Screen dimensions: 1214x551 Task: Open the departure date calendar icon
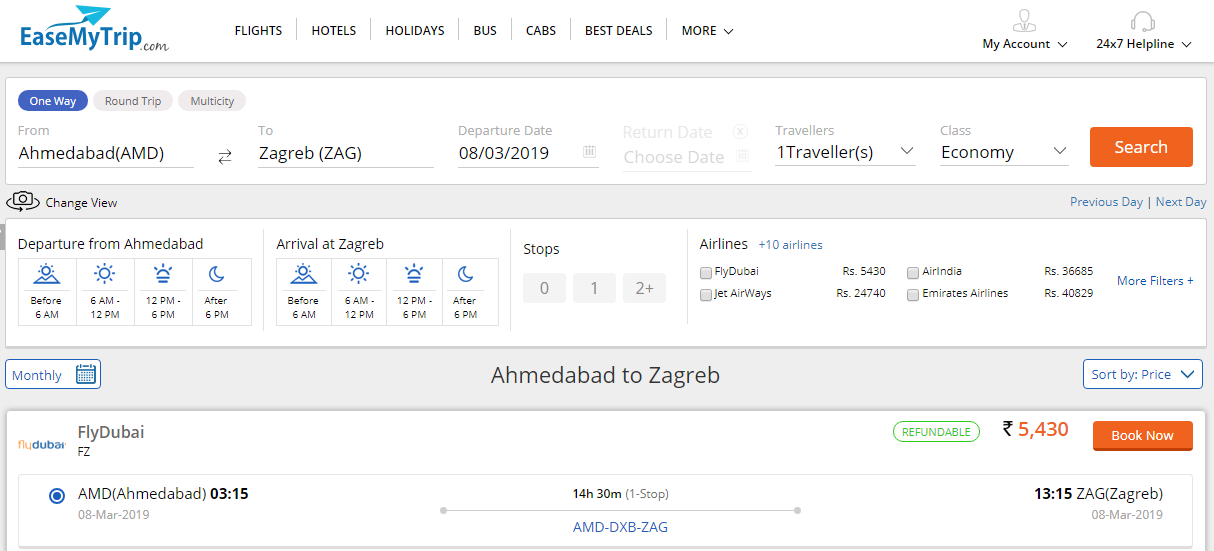[589, 152]
